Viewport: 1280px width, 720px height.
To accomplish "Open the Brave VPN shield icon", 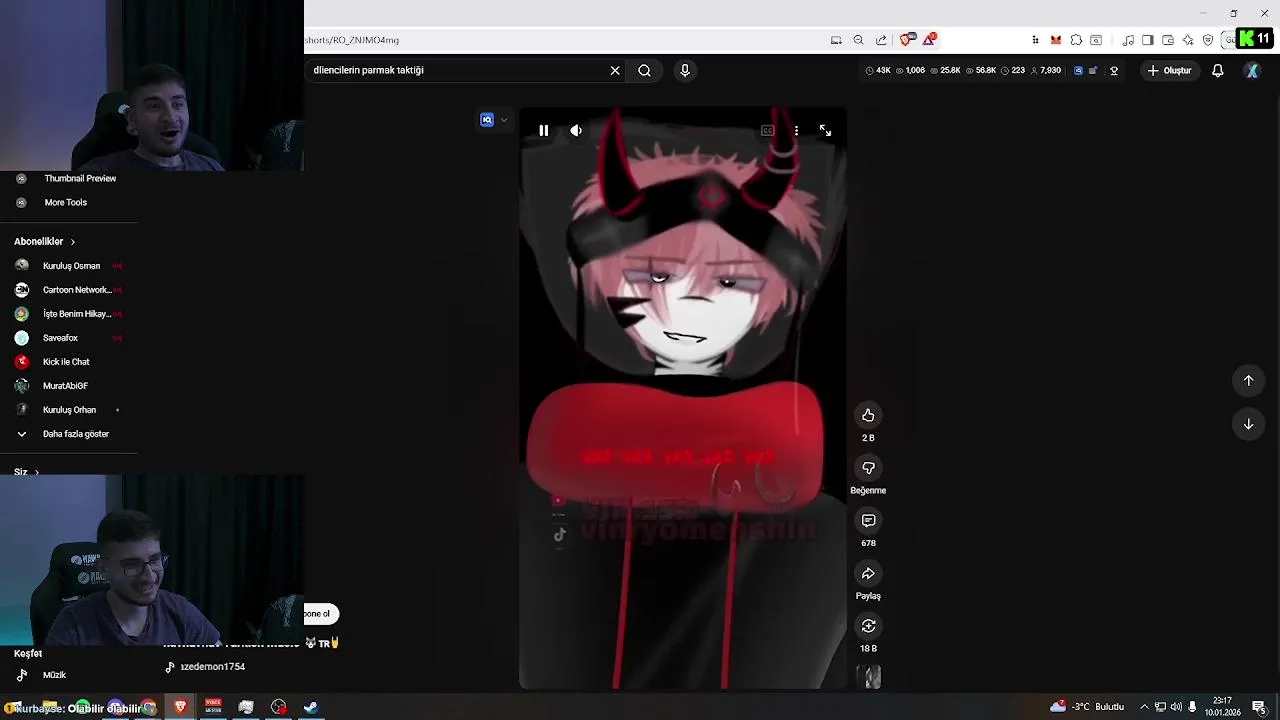I will click(1208, 40).
